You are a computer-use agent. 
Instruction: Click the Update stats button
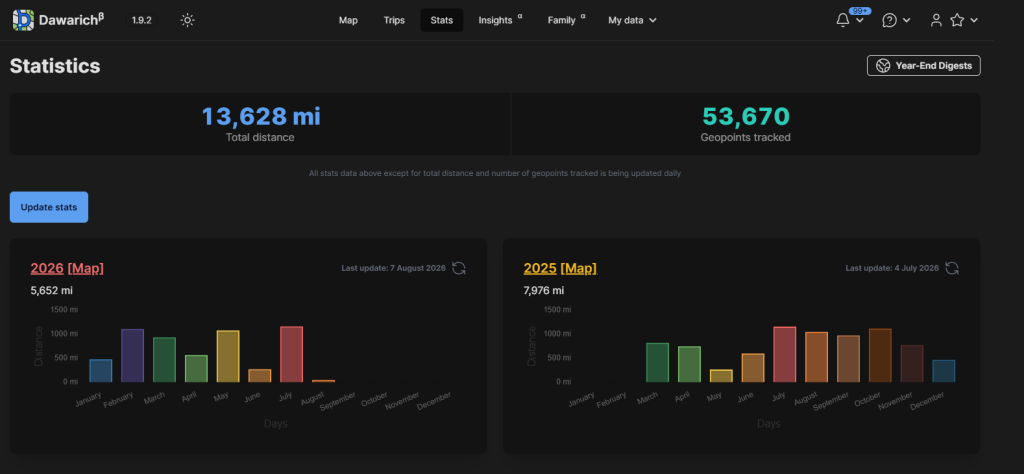[x=49, y=207]
